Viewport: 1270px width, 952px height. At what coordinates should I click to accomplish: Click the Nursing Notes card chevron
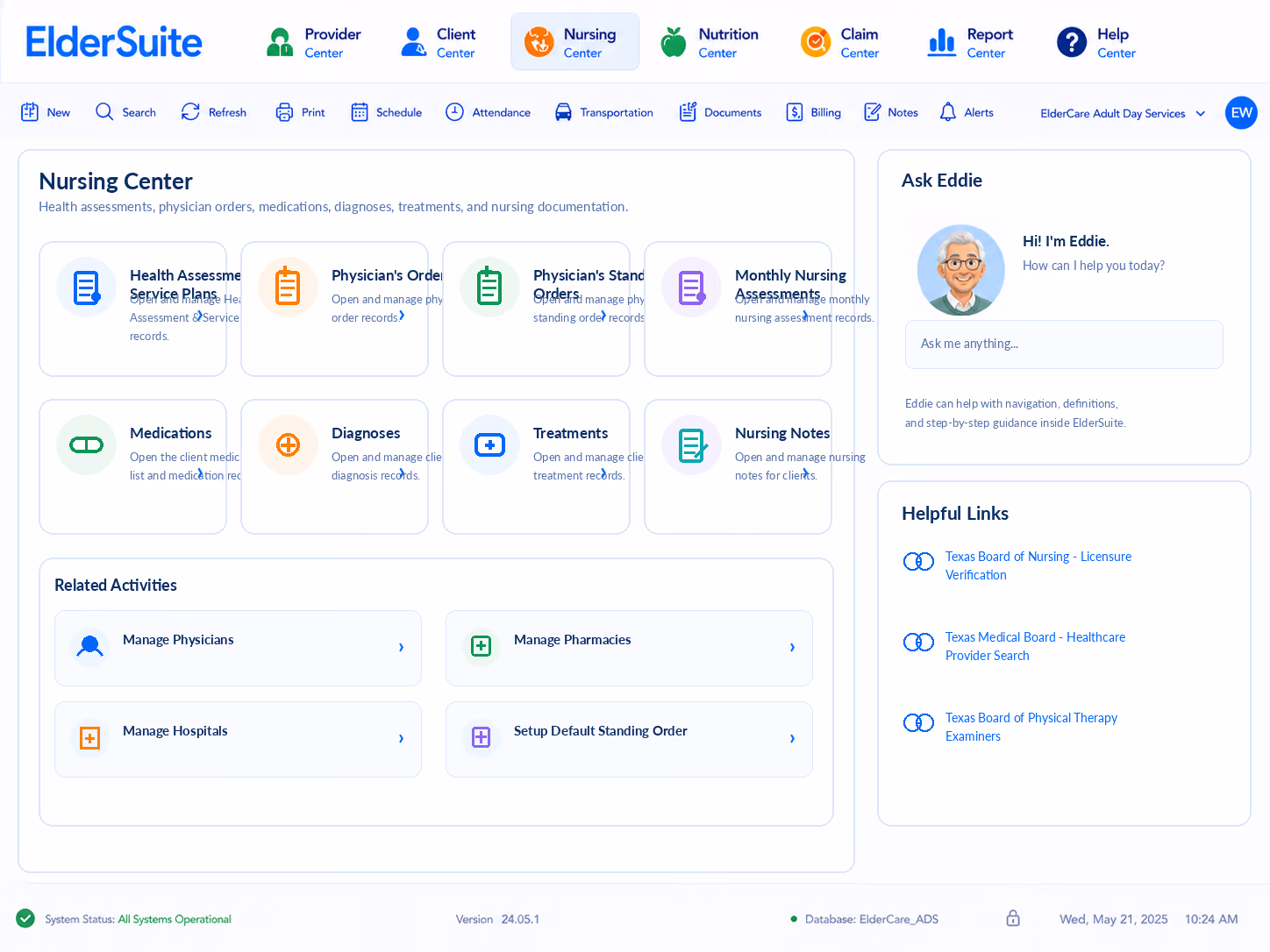click(x=805, y=473)
